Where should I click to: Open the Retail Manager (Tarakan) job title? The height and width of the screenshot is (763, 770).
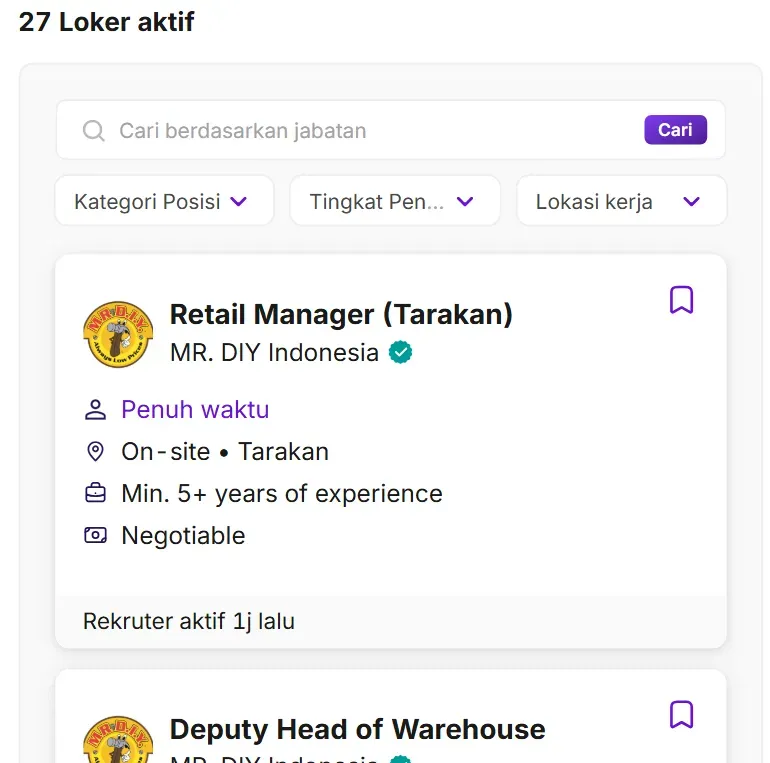[x=341, y=314]
